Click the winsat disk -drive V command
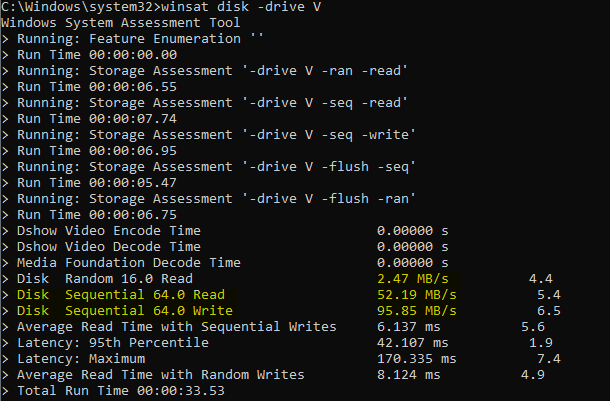Viewport: 610px width, 401px height. pyautogui.click(x=241, y=7)
